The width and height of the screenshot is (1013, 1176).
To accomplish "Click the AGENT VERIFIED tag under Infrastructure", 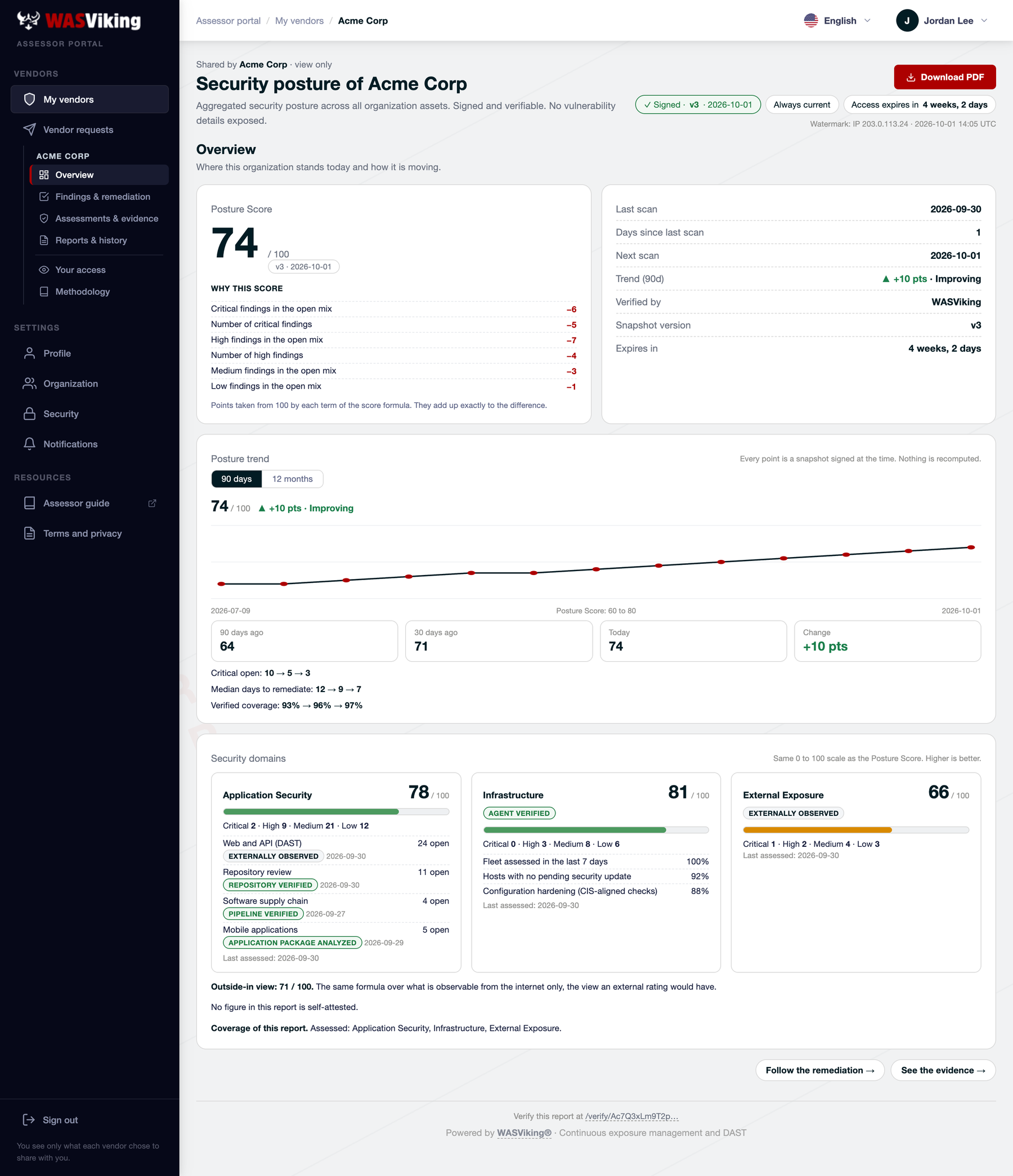I will (x=519, y=813).
